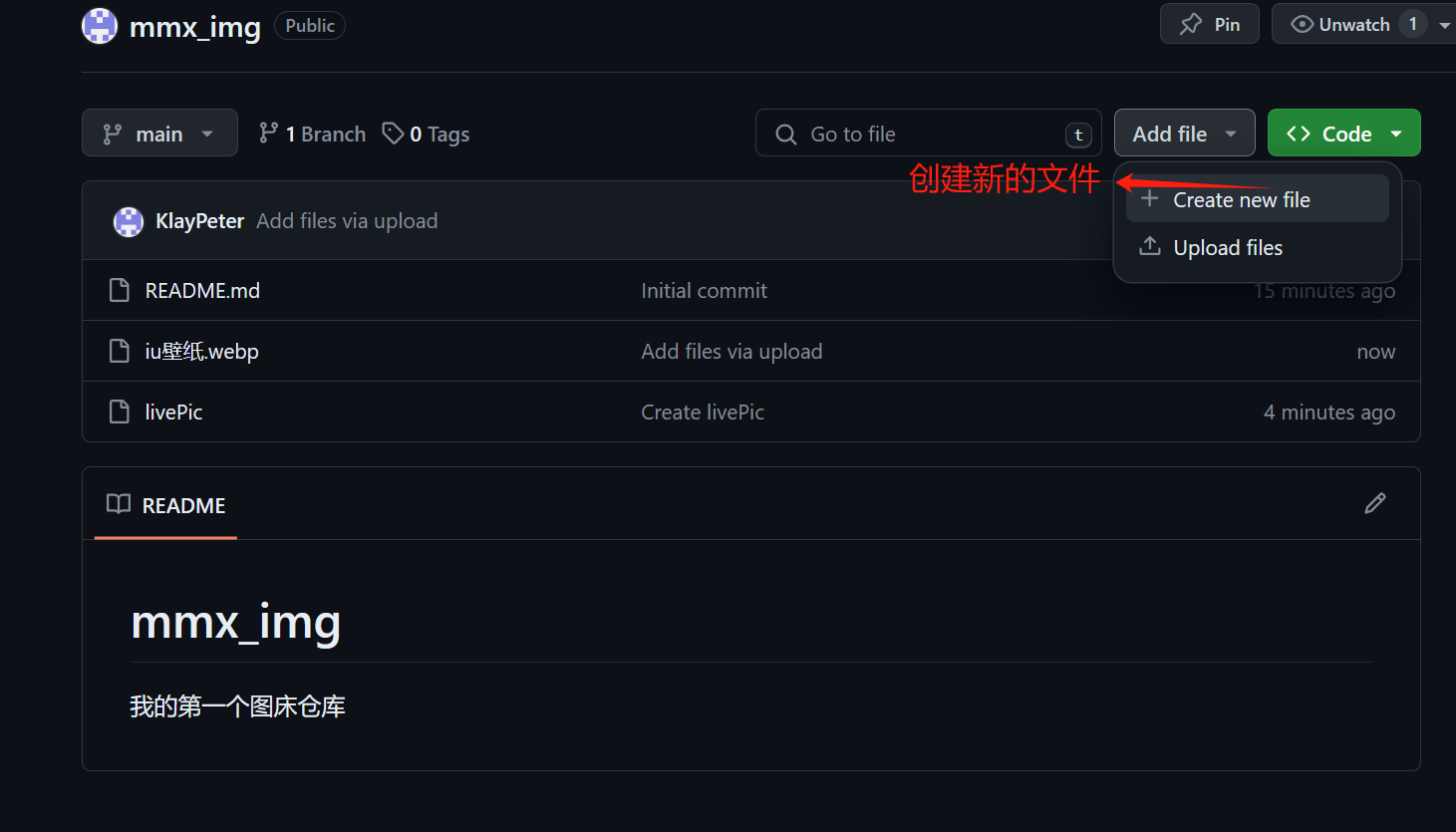
Task: Click the branch icon beside 1 Branch
Action: point(268,133)
